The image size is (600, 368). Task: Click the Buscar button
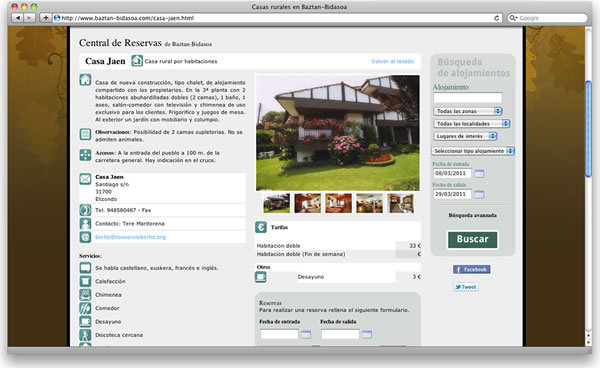(473, 239)
